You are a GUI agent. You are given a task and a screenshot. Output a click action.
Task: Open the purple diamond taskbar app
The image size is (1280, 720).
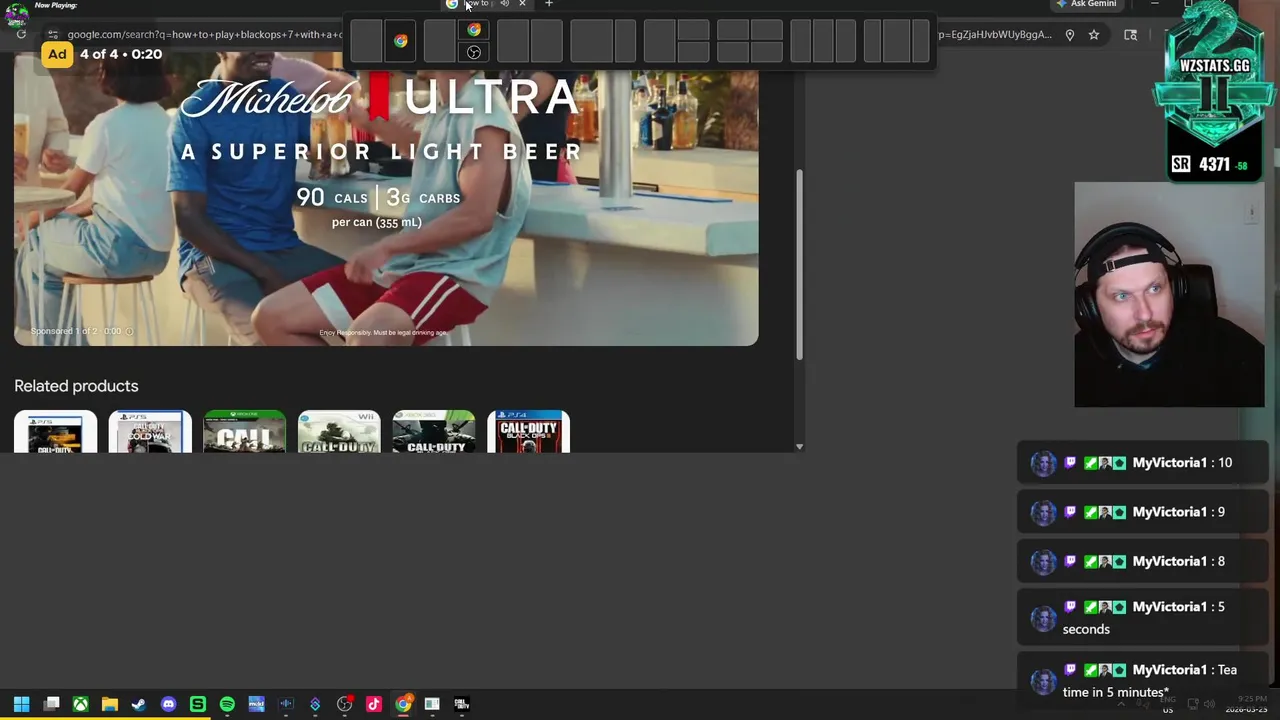[315, 704]
